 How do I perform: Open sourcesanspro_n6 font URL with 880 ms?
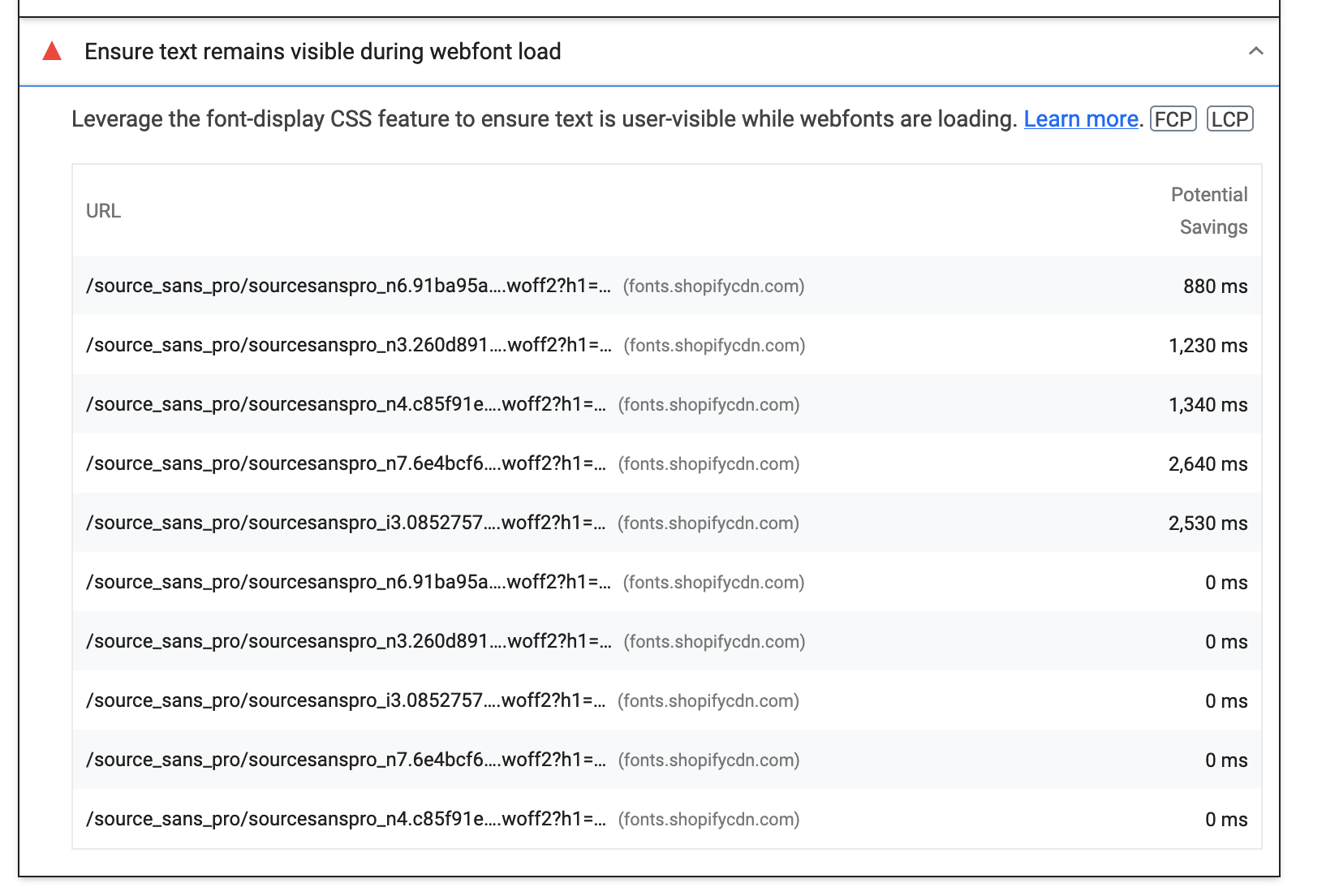pos(348,286)
